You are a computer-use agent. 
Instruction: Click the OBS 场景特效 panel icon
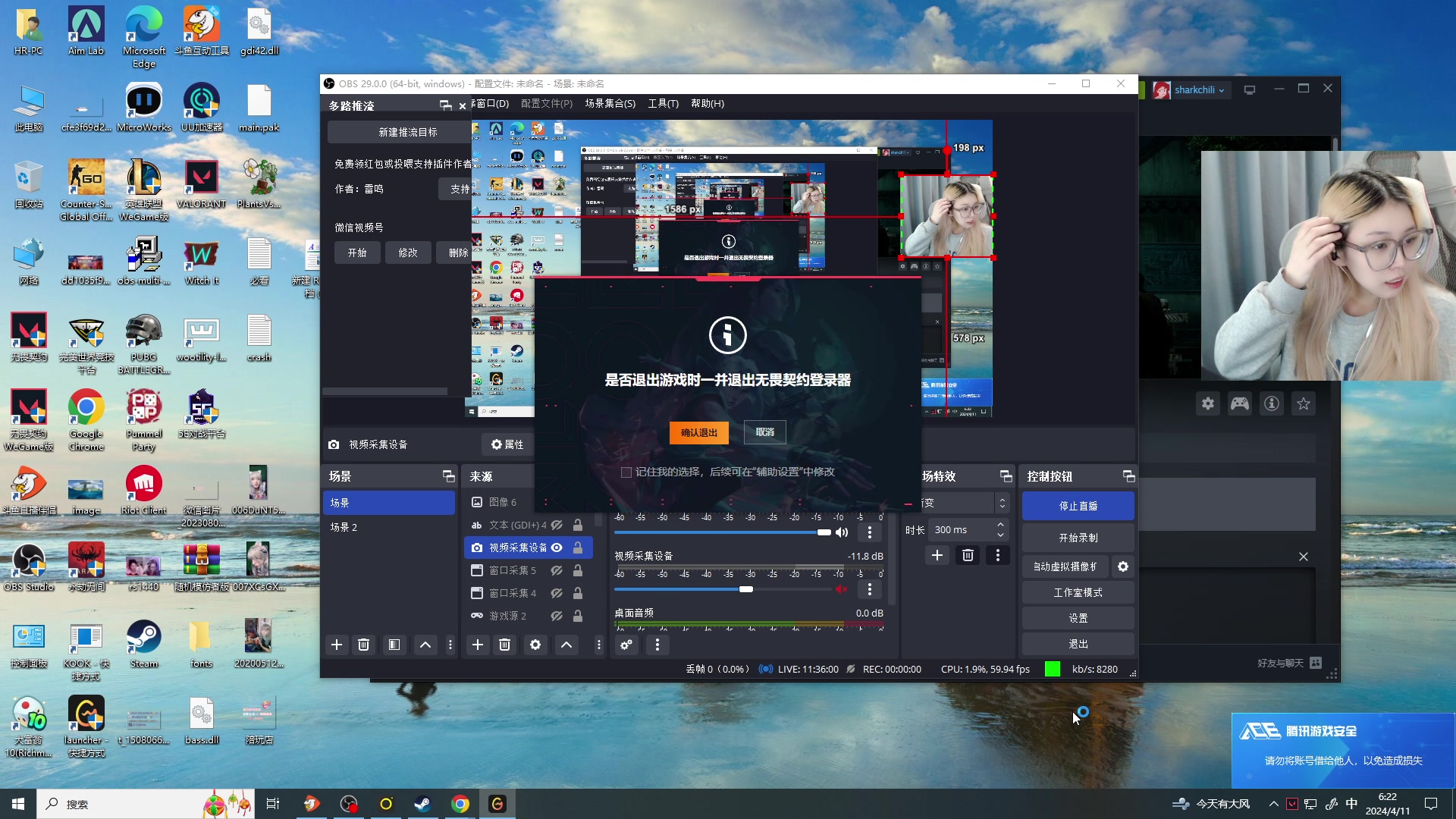coord(1004,476)
